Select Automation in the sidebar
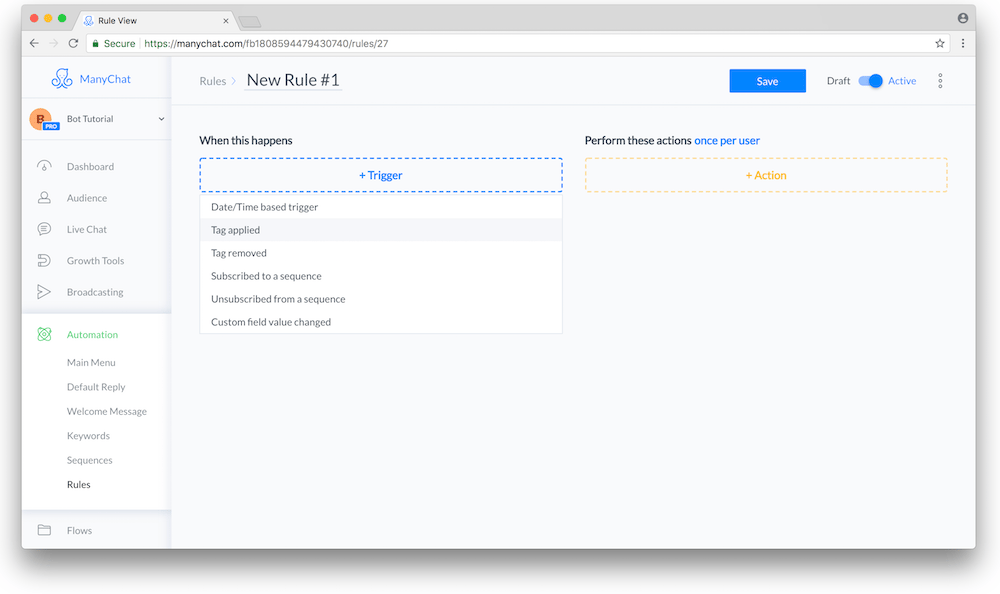This screenshot has height=594, width=1000. [x=92, y=334]
